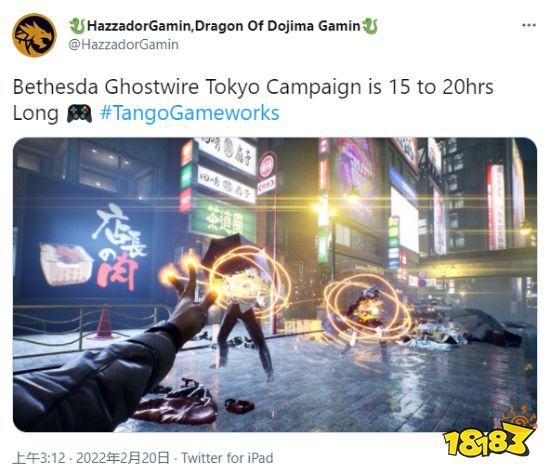Click the HazzadorGamin display name

[x=223, y=26]
